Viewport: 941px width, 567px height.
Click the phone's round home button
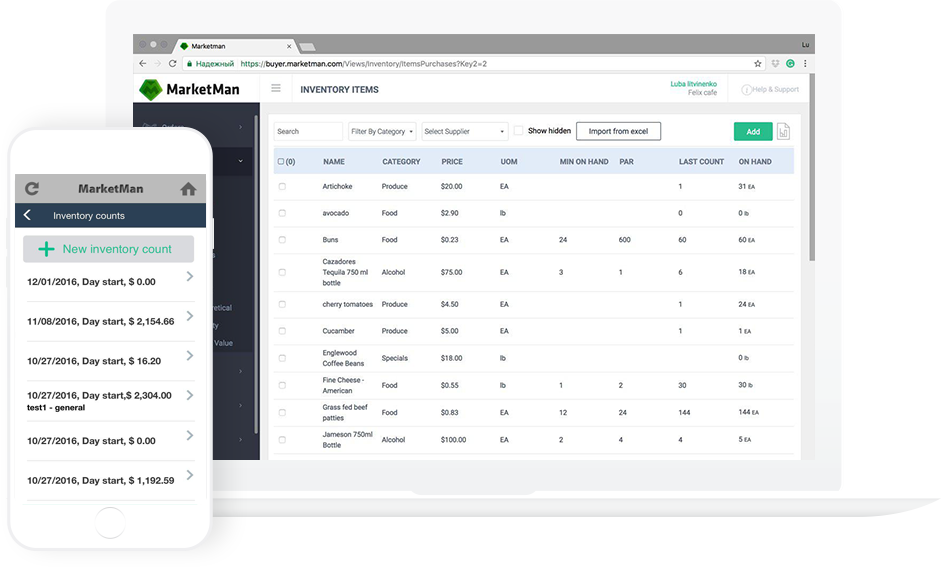click(110, 523)
